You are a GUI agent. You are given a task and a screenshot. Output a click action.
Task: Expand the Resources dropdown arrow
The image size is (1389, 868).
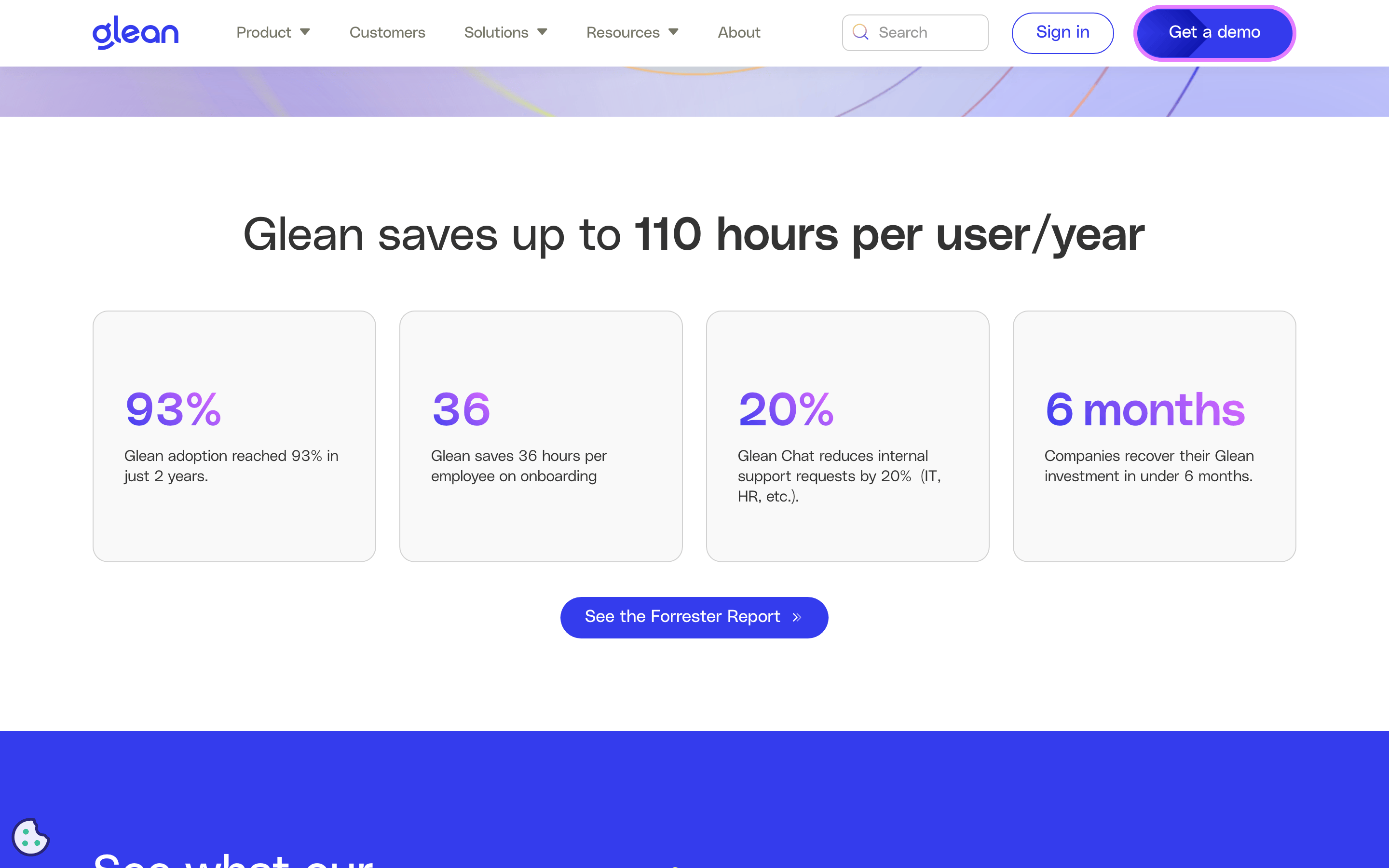pos(674,32)
